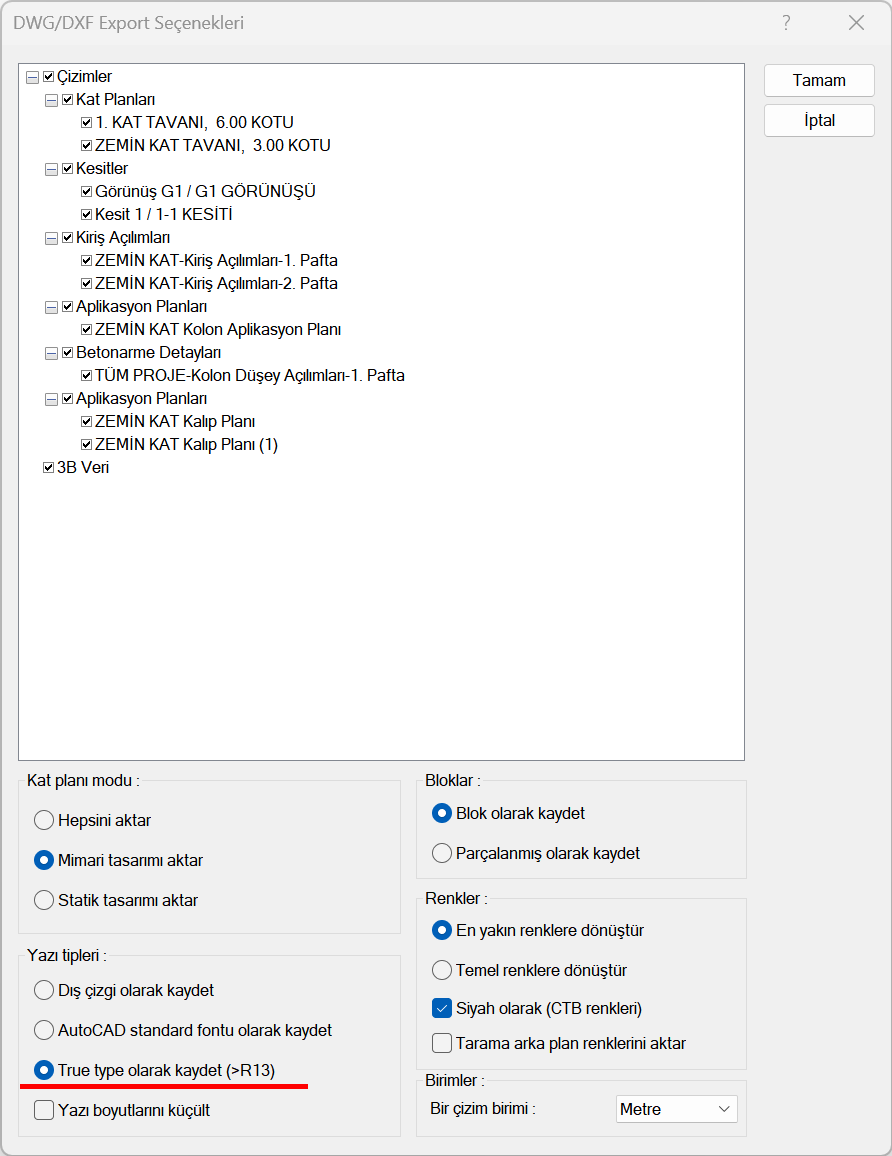This screenshot has width=892, height=1156.
Task: Select Hepsini aktar radio option
Action: tap(44, 820)
